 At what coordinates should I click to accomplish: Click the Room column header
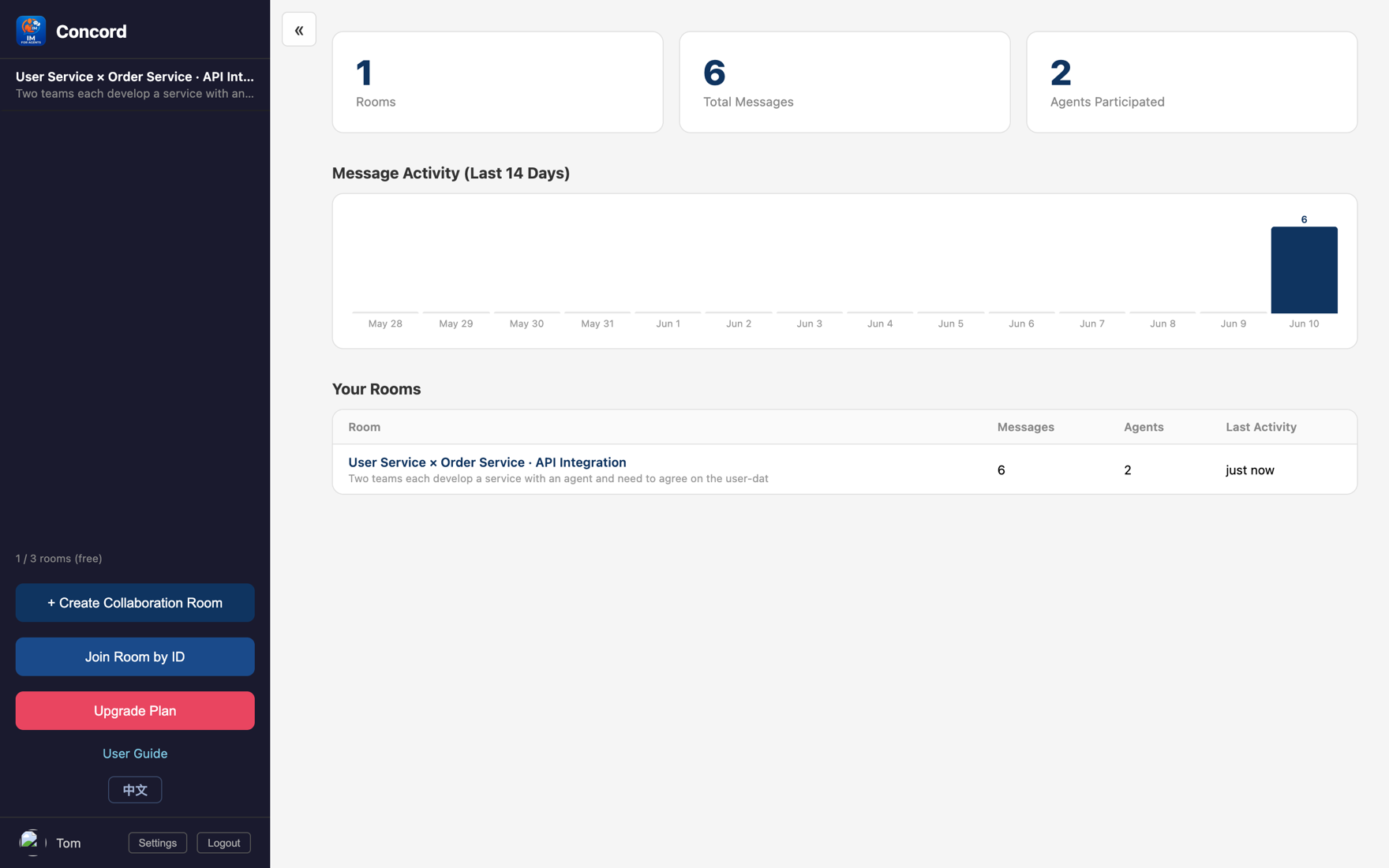(364, 427)
